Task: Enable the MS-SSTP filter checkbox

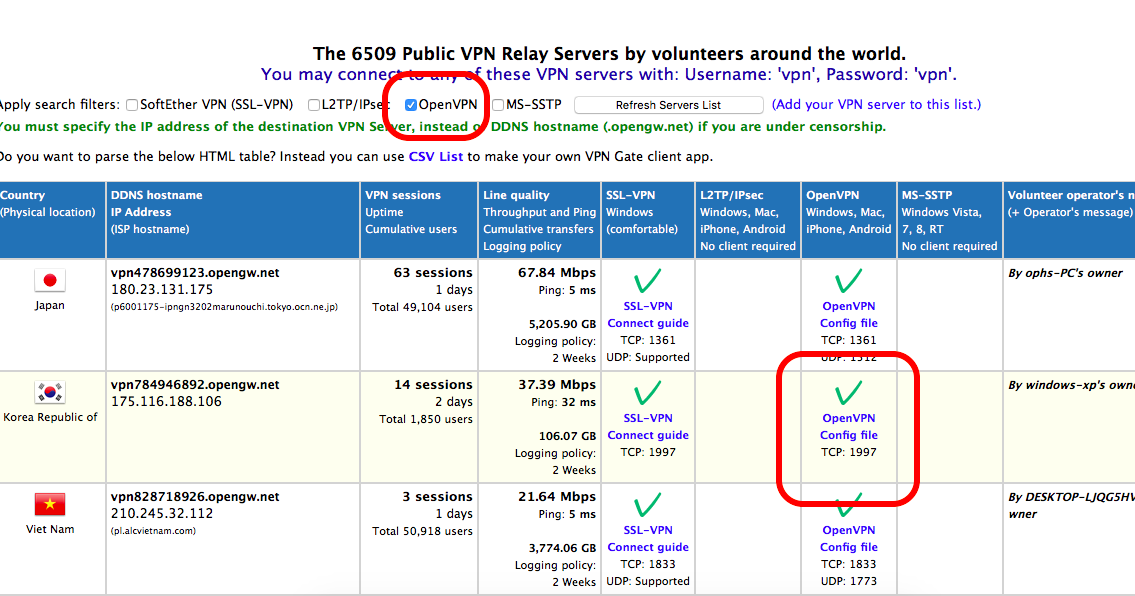Action: (497, 104)
